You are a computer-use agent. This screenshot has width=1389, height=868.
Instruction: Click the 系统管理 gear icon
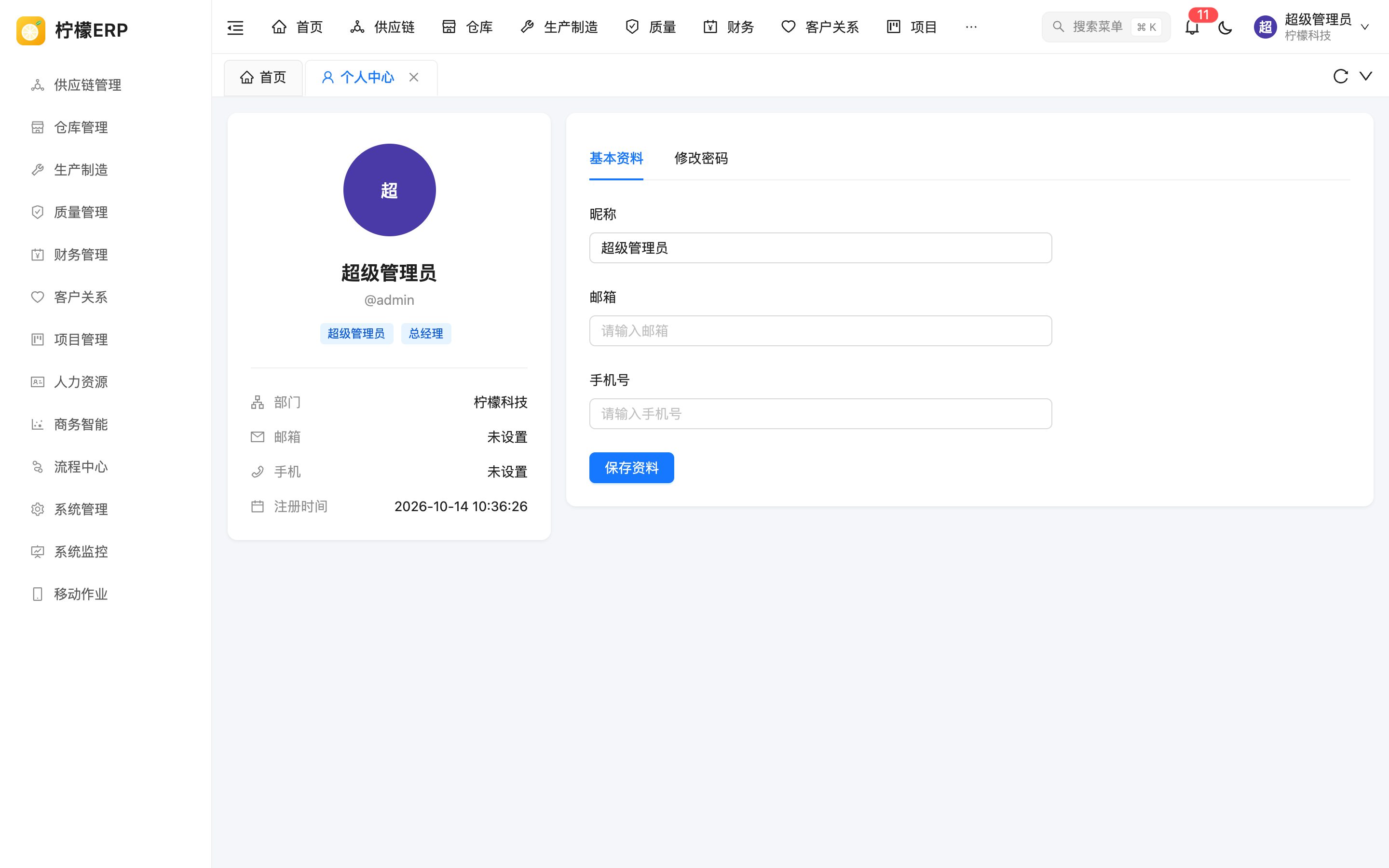37,510
